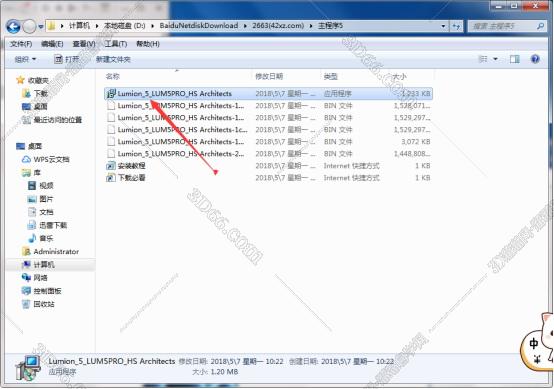Refresh the folder with the refresh button
The height and width of the screenshot is (389, 554).
coord(456,26)
